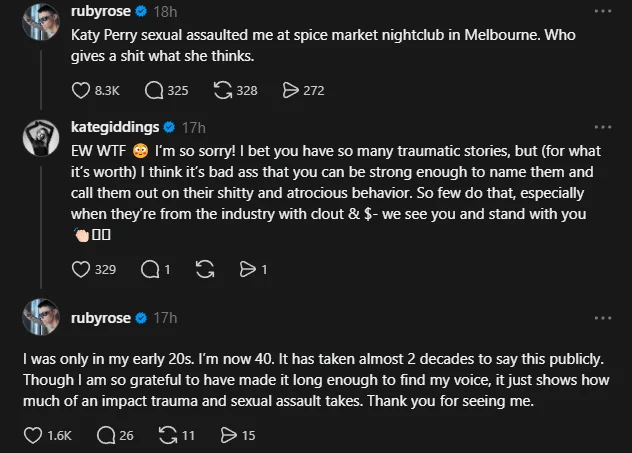Image resolution: width=632 pixels, height=453 pixels.
Task: Repost rubyrose's reply with 11 reposts
Action: click(168, 435)
